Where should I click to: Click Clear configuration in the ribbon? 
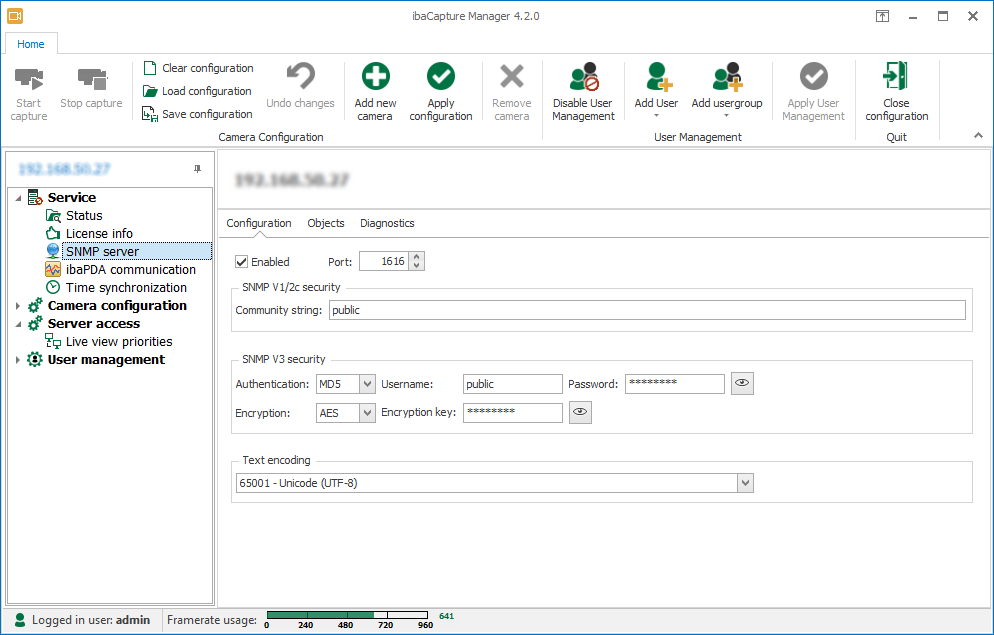pyautogui.click(x=198, y=68)
